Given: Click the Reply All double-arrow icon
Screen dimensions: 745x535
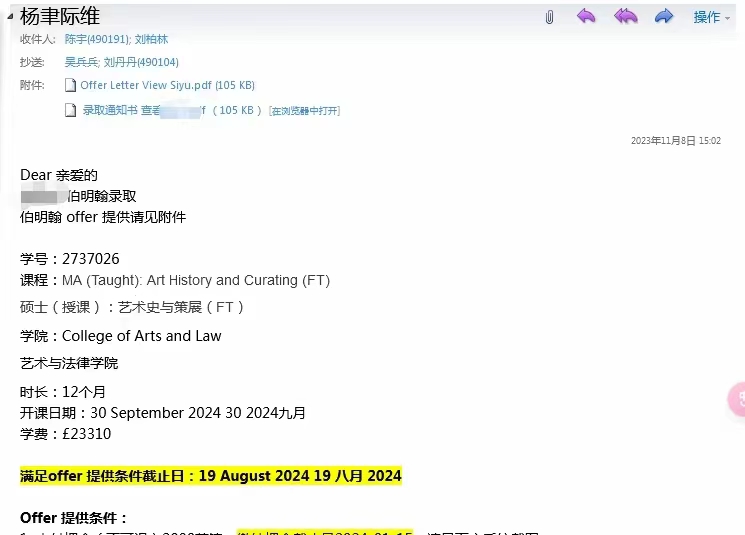Looking at the screenshot, I should click(625, 16).
